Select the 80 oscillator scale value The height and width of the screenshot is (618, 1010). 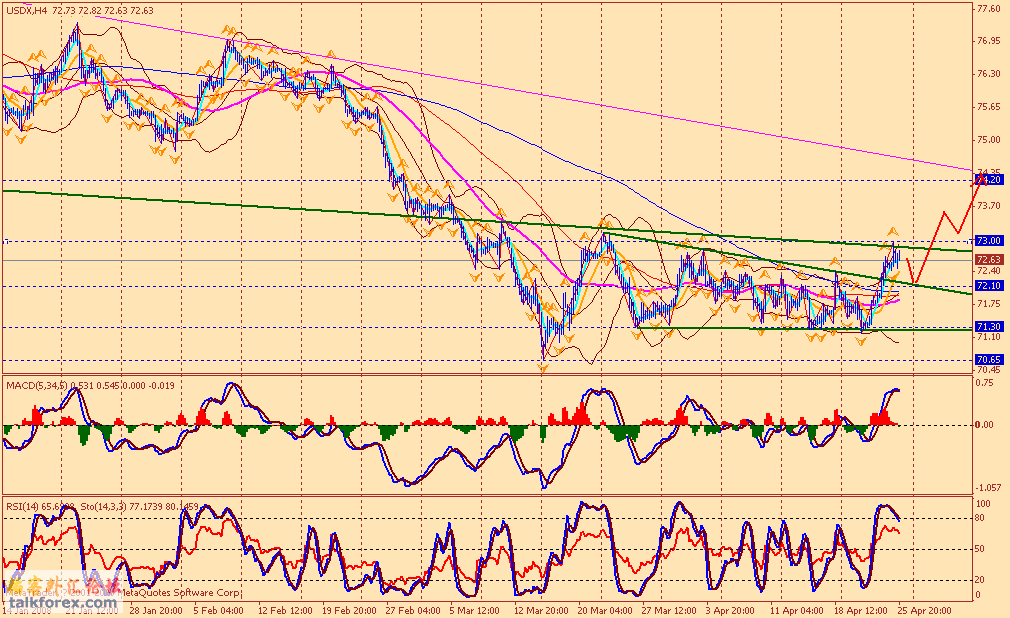click(981, 517)
